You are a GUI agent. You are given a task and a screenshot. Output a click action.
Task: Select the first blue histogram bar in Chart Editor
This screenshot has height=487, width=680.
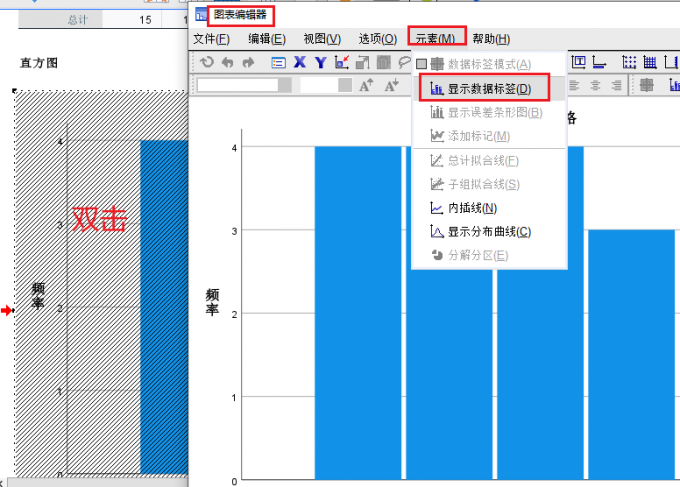[358, 313]
